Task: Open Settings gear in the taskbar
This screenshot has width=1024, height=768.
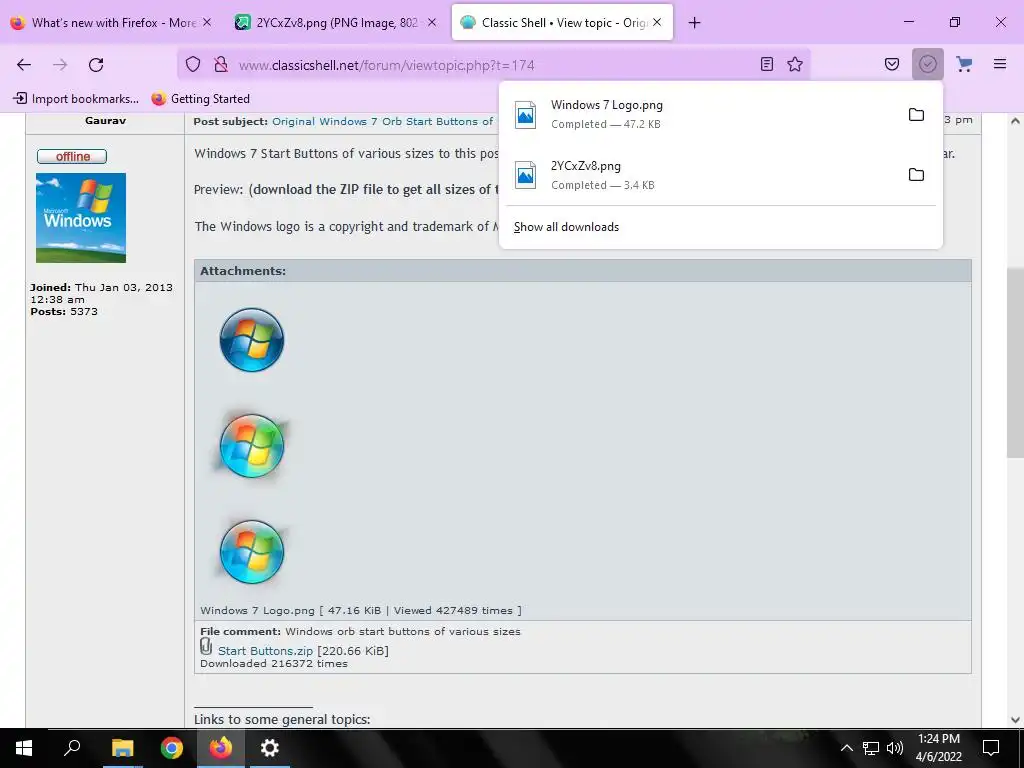Action: tap(269, 748)
